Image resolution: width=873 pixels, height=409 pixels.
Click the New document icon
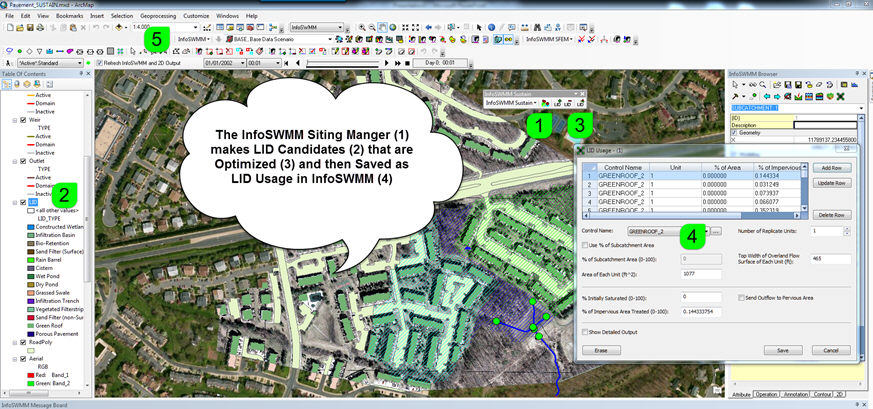click(x=10, y=27)
